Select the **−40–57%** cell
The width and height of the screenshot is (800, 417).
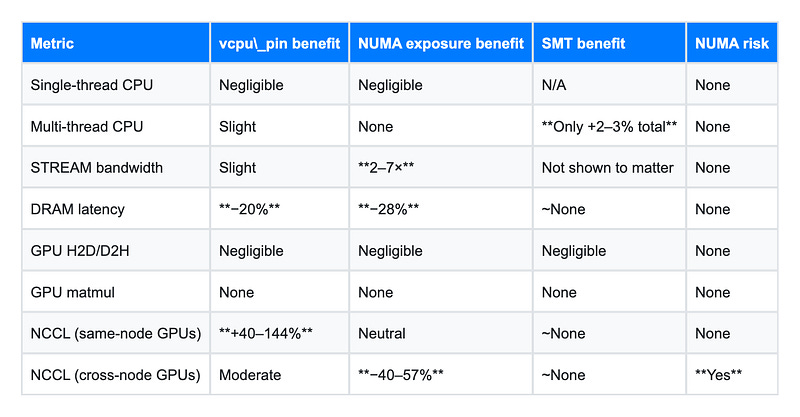click(x=441, y=375)
